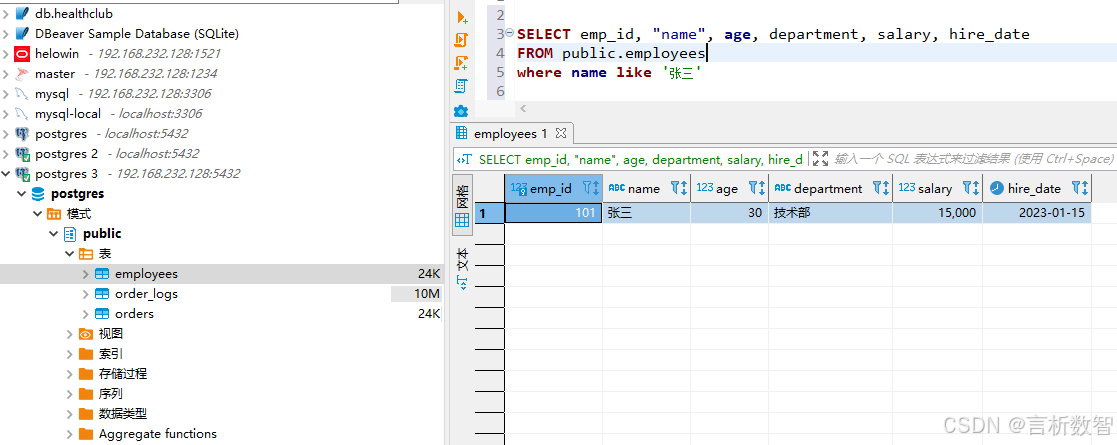Viewport: 1117px width, 445px height.
Task: Switch to grid view (网格) panel
Action: click(462, 205)
